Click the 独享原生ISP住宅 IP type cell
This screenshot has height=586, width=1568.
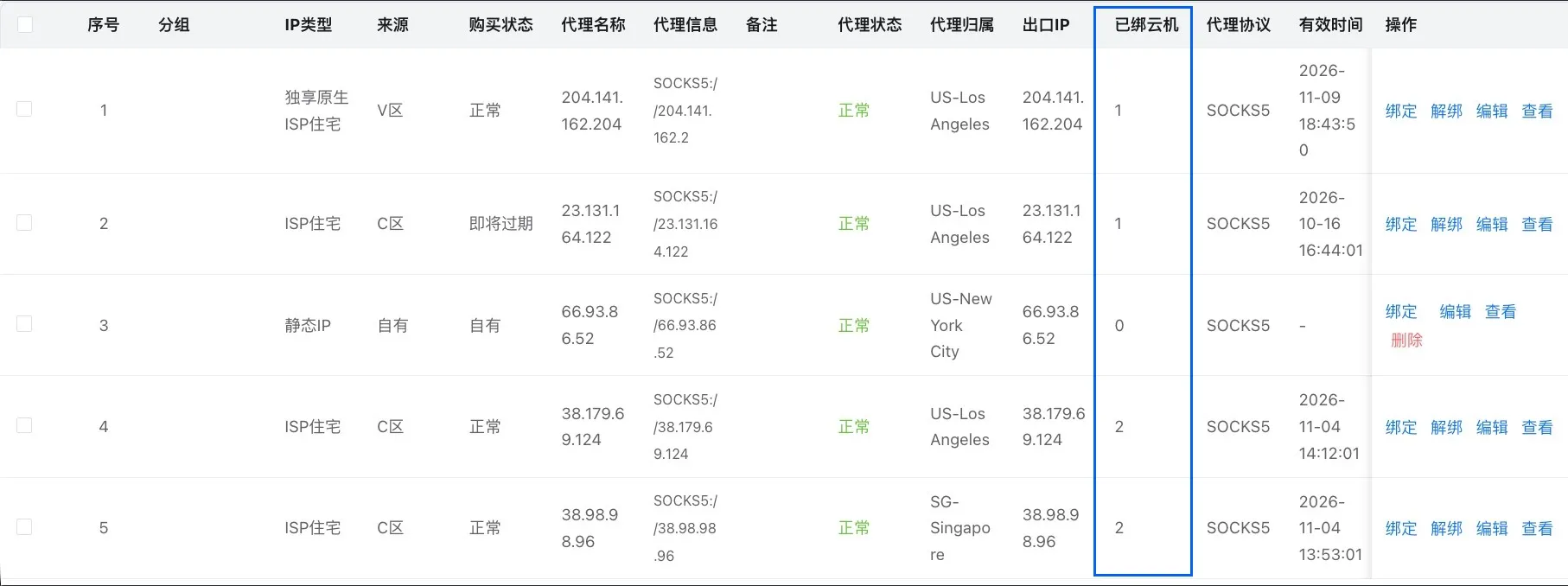click(x=317, y=111)
